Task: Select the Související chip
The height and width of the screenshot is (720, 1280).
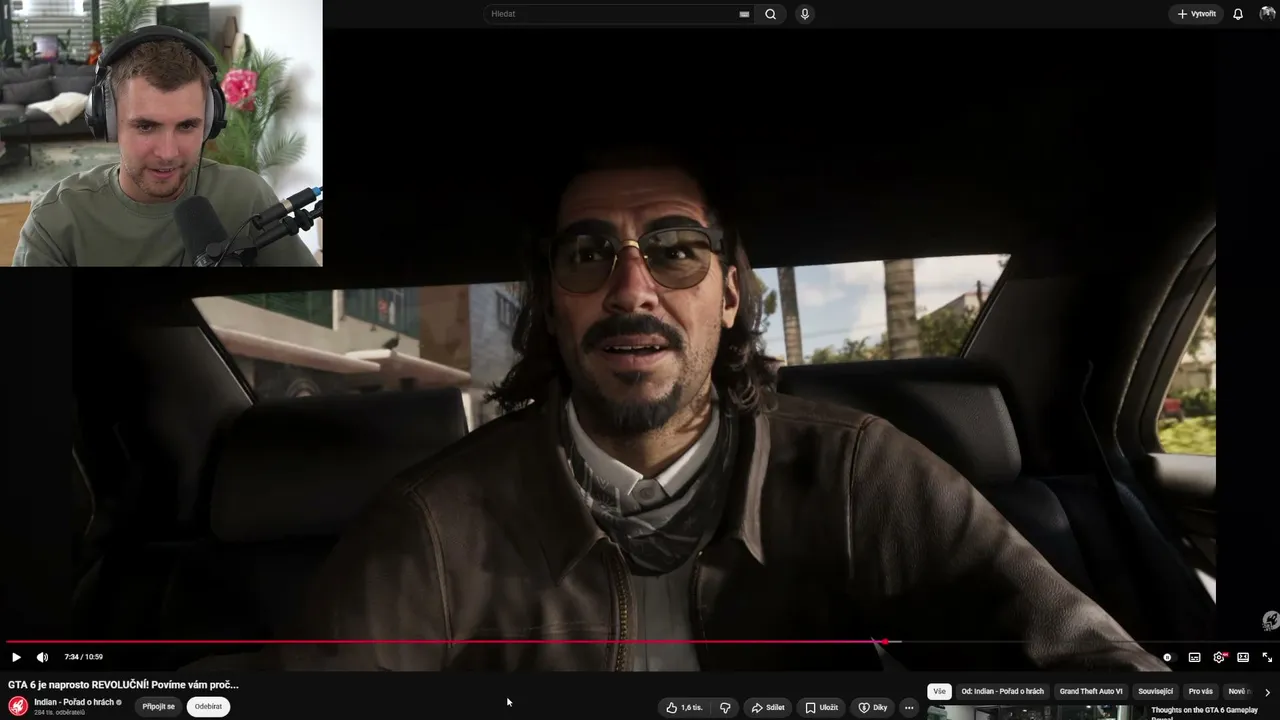Action: 1155,691
